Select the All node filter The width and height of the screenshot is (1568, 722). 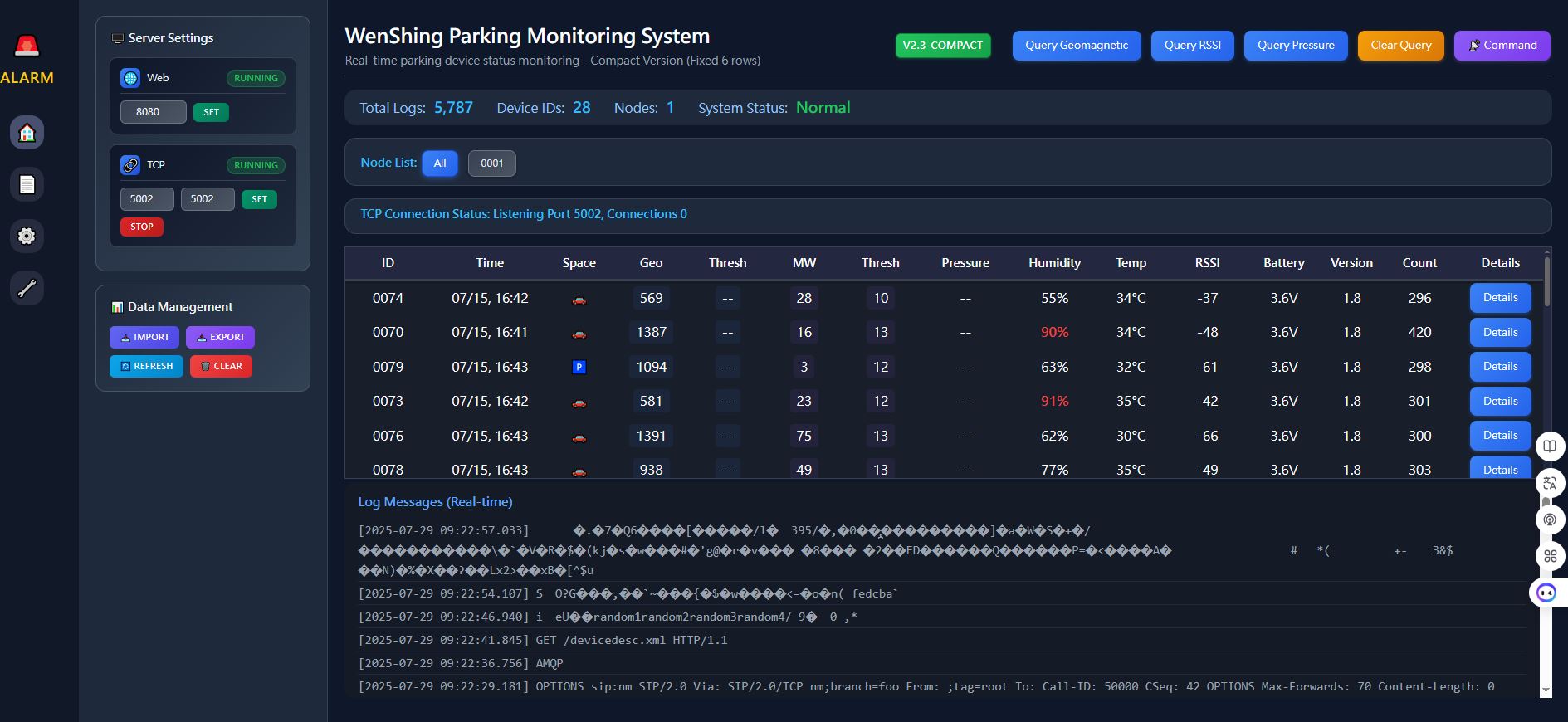439,163
